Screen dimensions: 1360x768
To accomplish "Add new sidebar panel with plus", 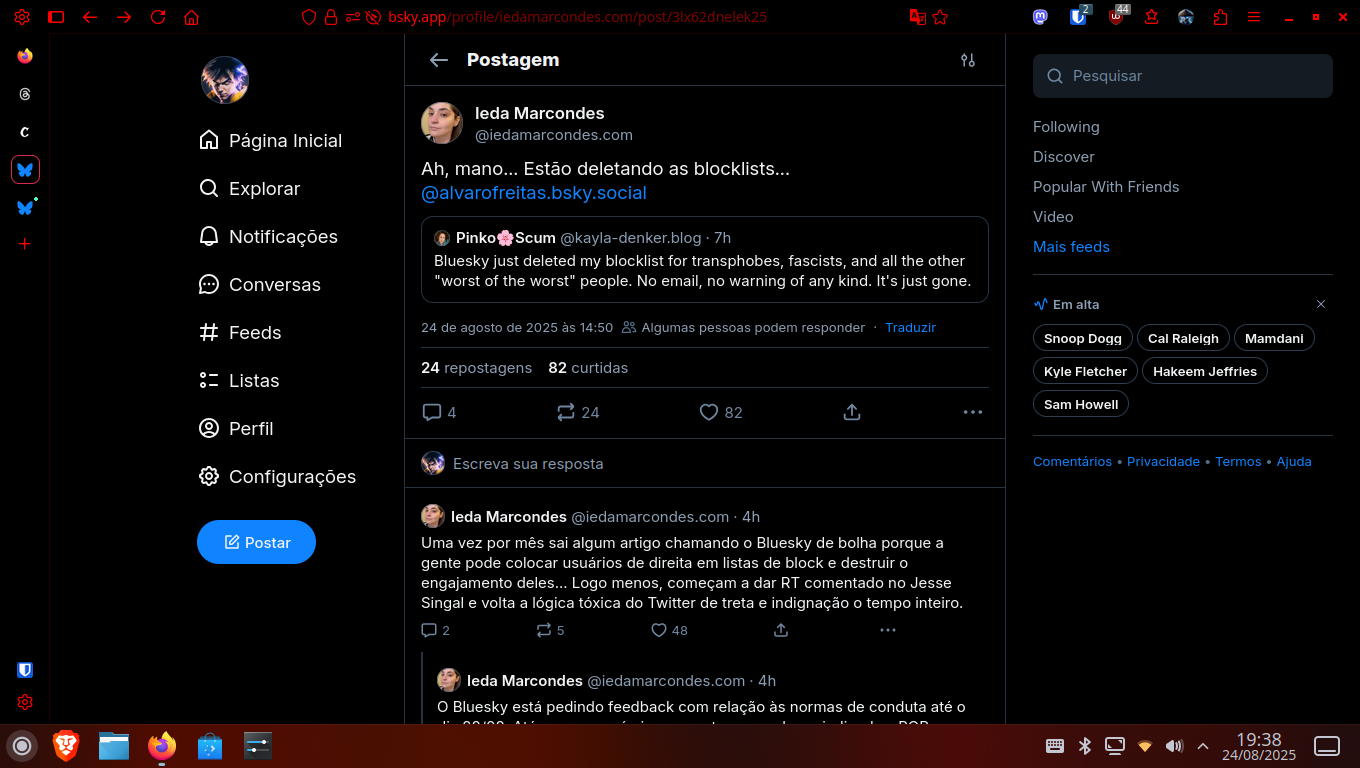I will pos(25,244).
